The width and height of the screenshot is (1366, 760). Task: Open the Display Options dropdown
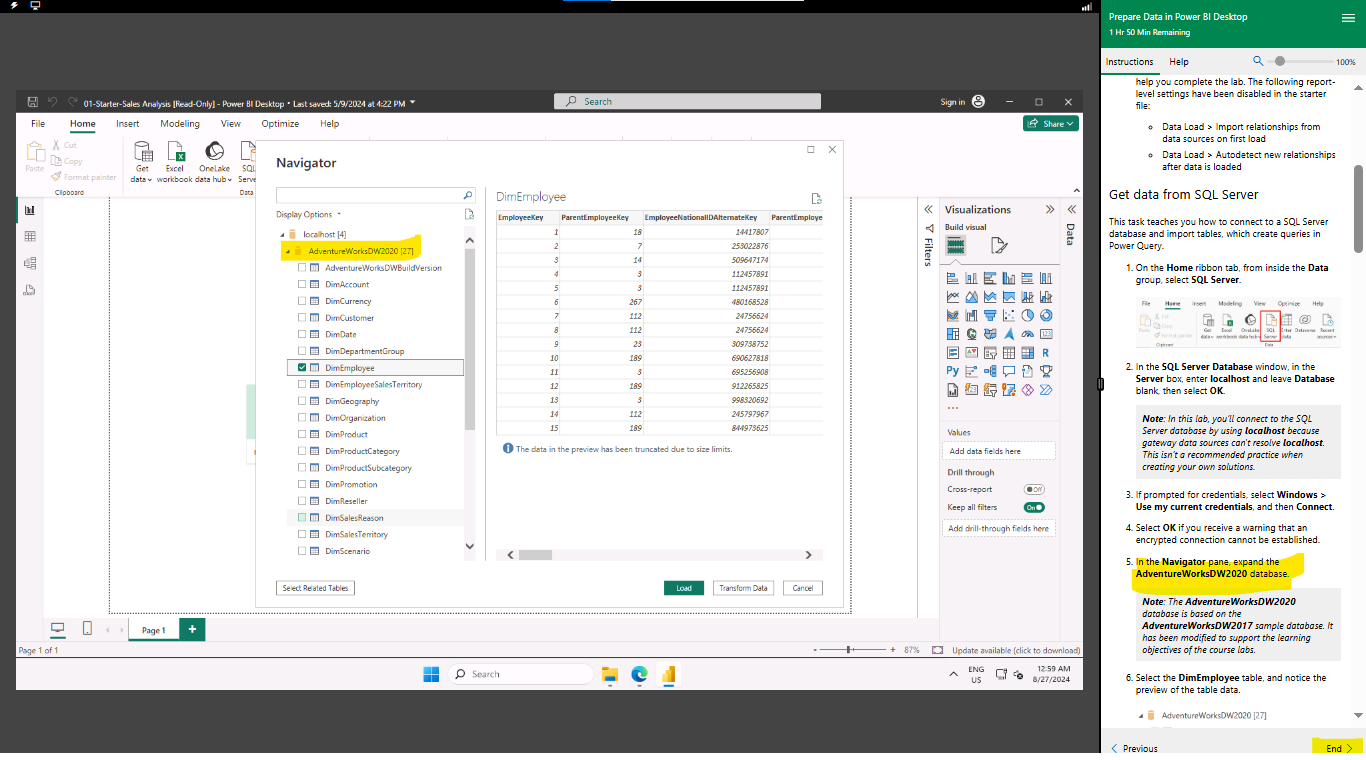(x=309, y=214)
